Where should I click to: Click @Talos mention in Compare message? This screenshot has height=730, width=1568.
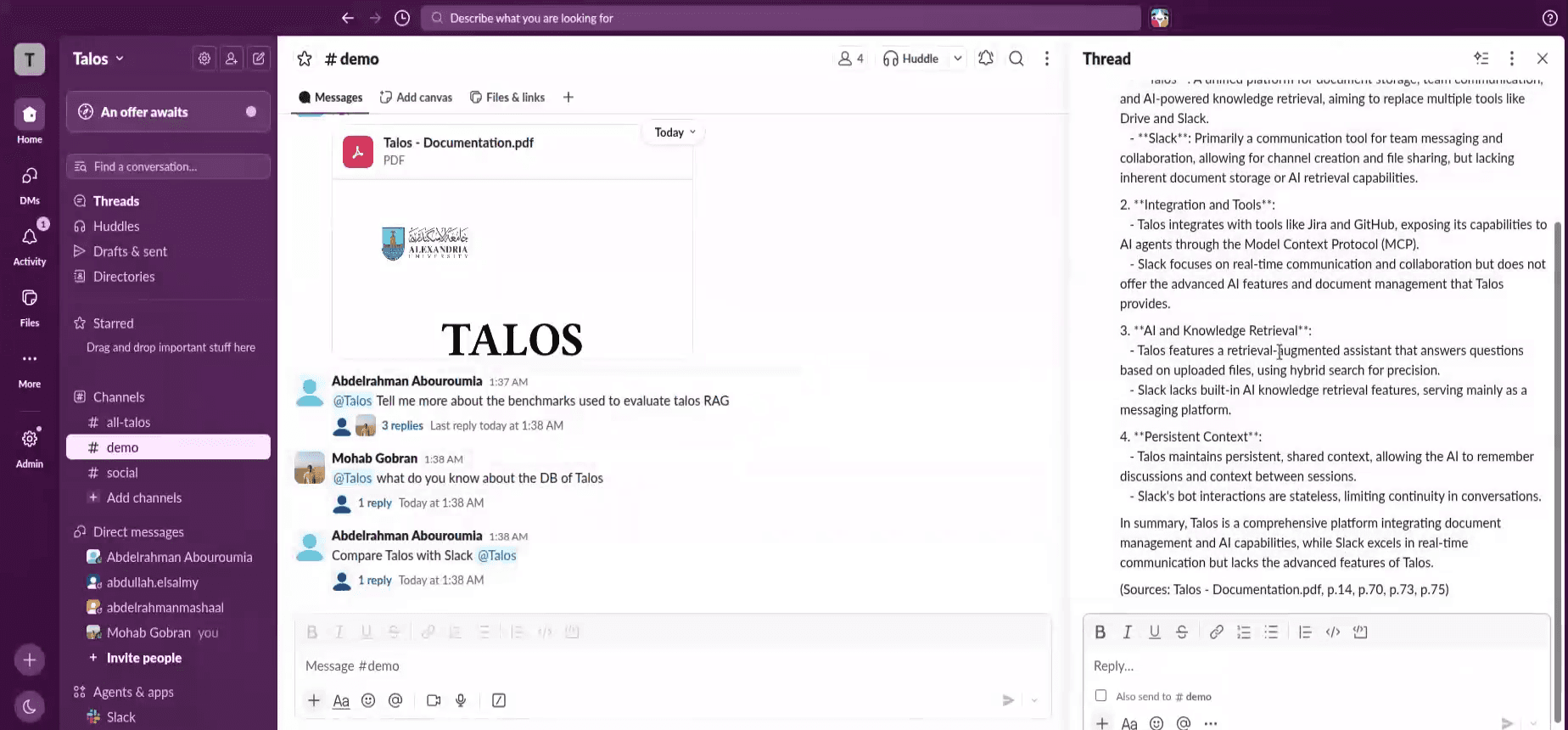tap(496, 555)
